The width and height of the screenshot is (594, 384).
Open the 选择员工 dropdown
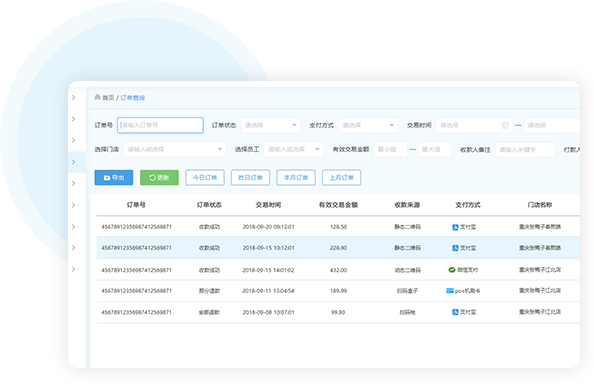tap(294, 149)
